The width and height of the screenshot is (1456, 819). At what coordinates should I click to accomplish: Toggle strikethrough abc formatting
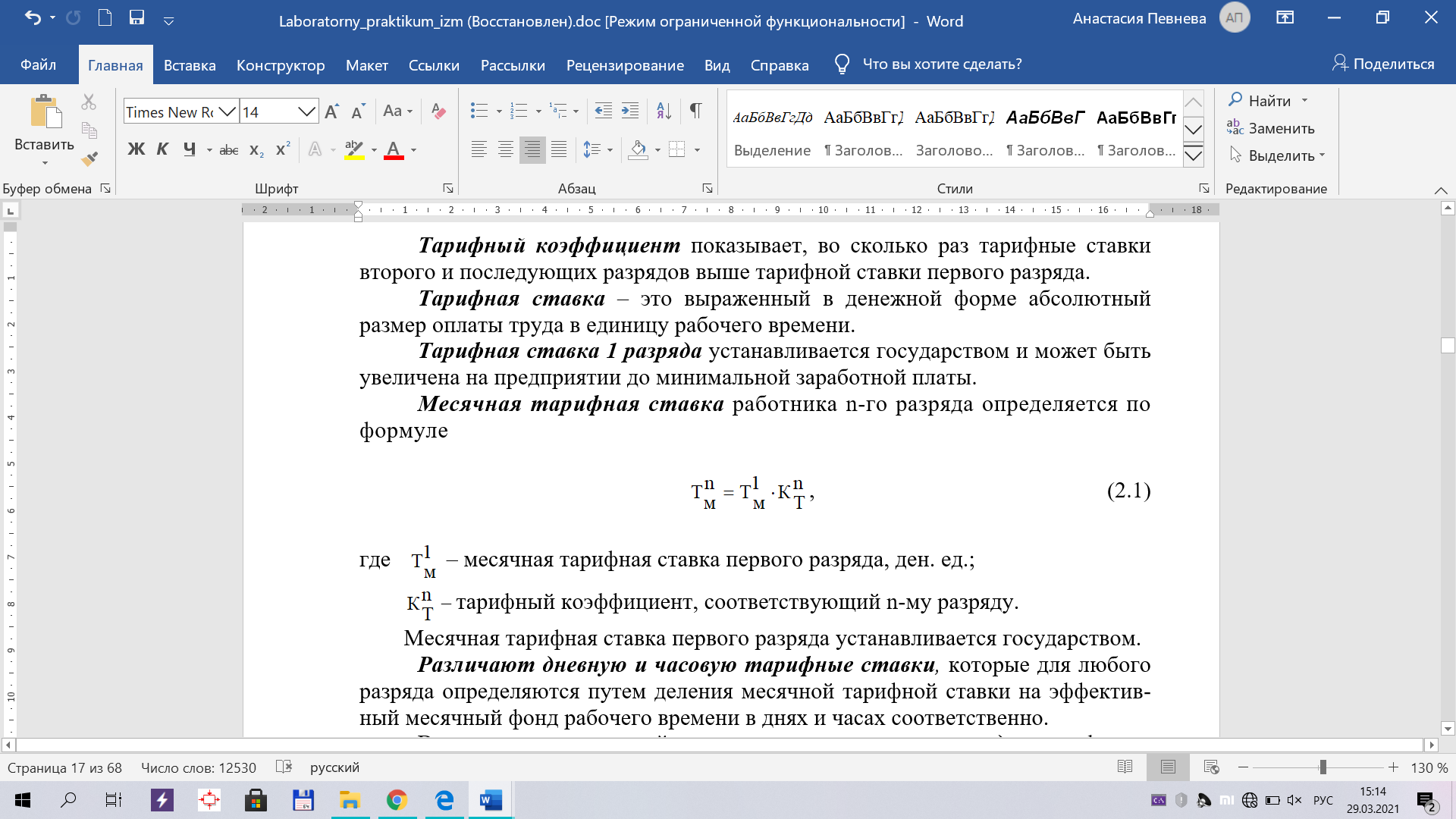click(229, 150)
